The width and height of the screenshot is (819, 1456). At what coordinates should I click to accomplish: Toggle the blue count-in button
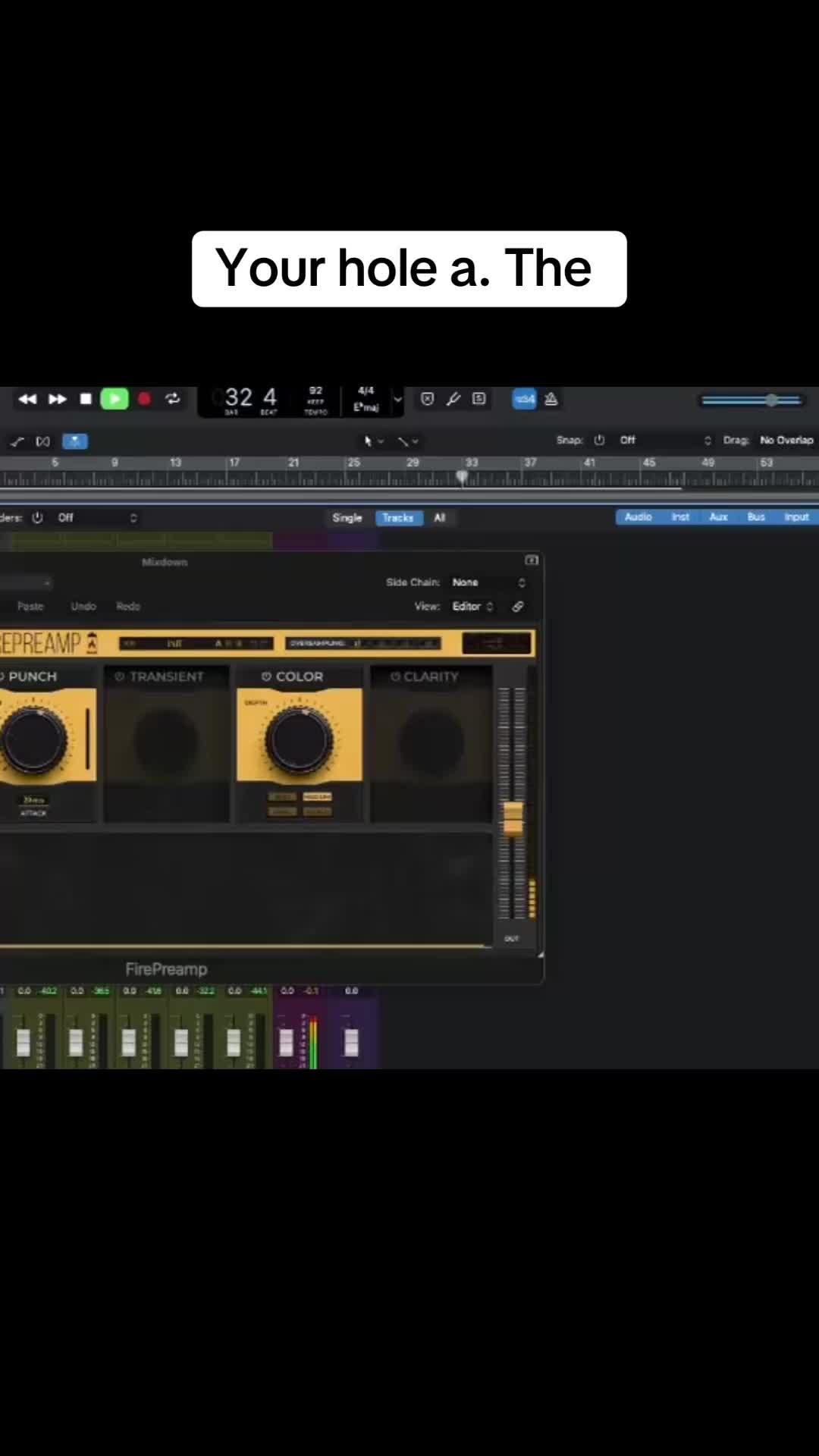click(525, 399)
